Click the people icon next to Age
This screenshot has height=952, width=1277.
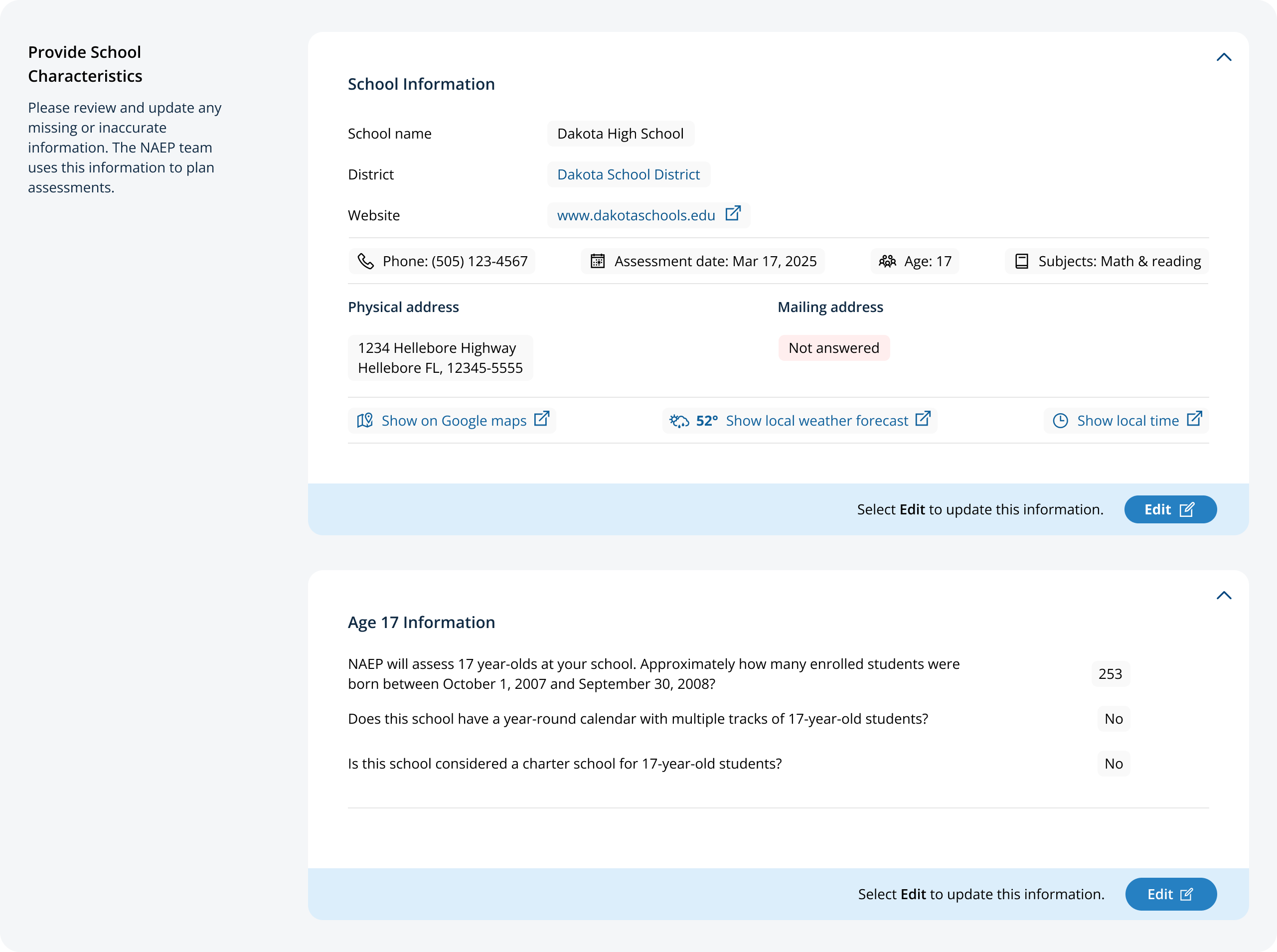pyautogui.click(x=887, y=261)
